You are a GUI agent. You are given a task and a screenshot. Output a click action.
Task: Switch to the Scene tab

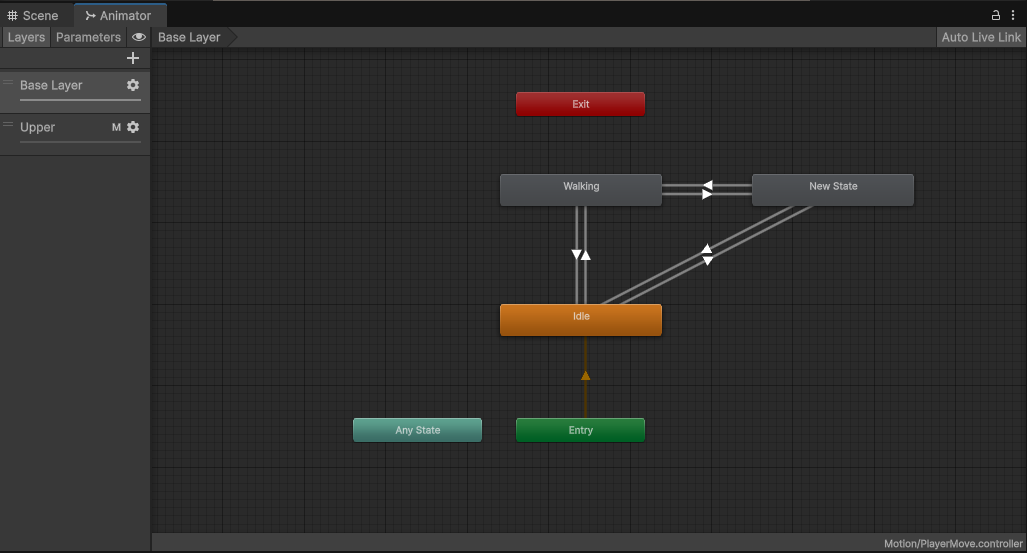[x=33, y=15]
